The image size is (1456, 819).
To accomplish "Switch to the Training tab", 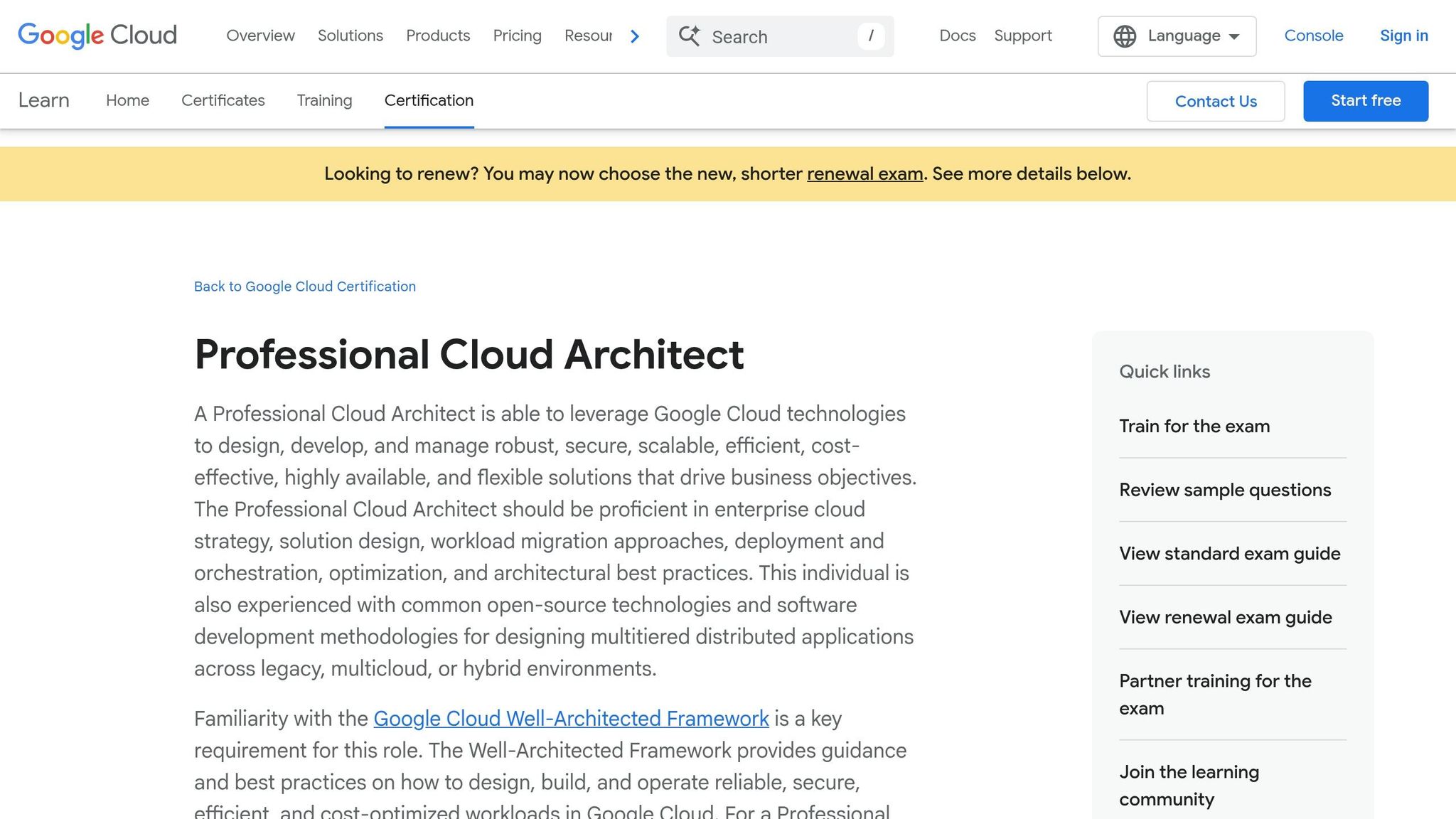I will coord(325,100).
